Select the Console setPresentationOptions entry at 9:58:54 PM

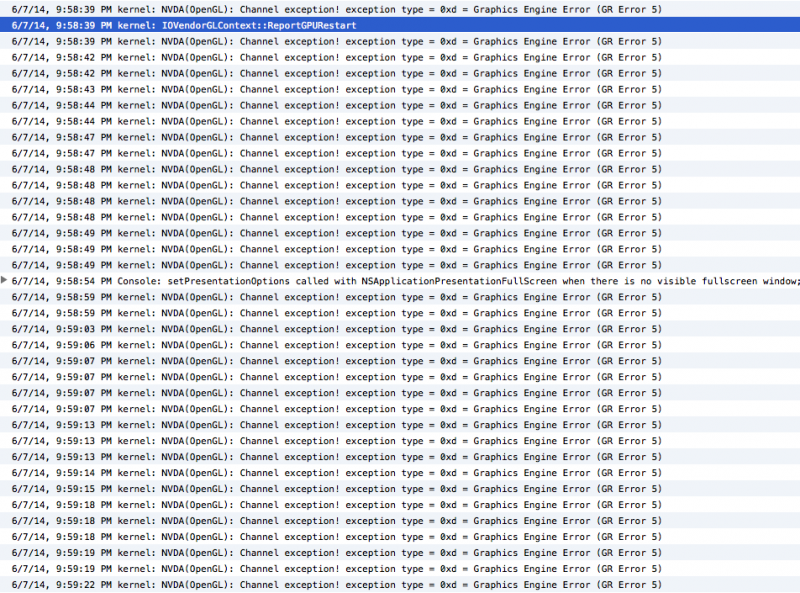click(x=400, y=281)
